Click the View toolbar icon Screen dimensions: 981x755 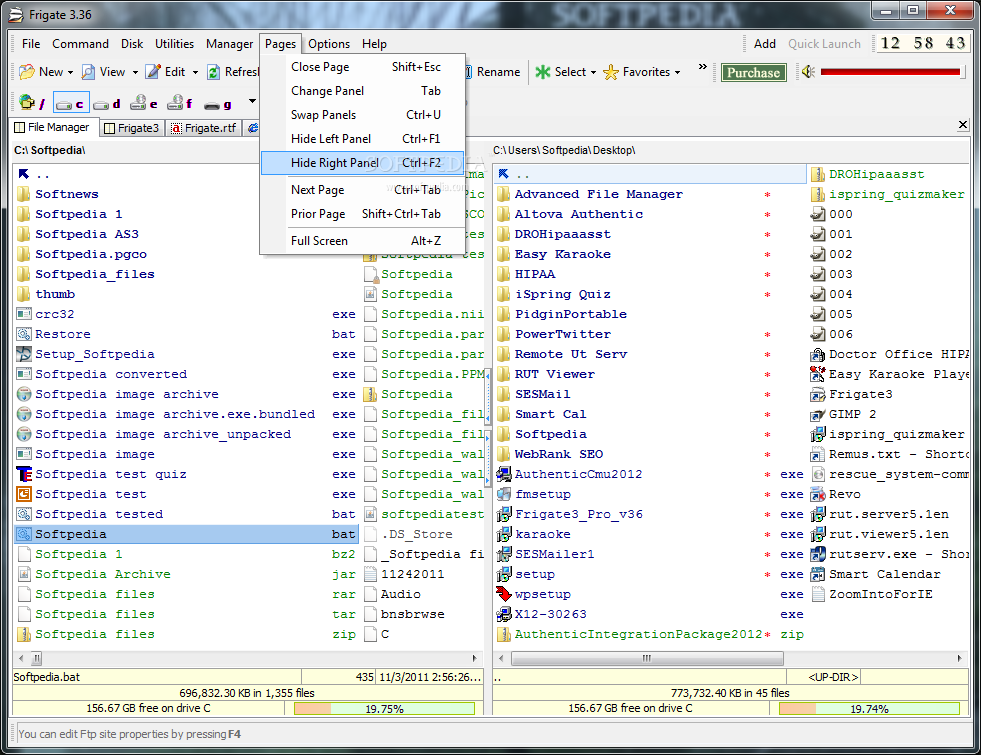click(x=89, y=72)
